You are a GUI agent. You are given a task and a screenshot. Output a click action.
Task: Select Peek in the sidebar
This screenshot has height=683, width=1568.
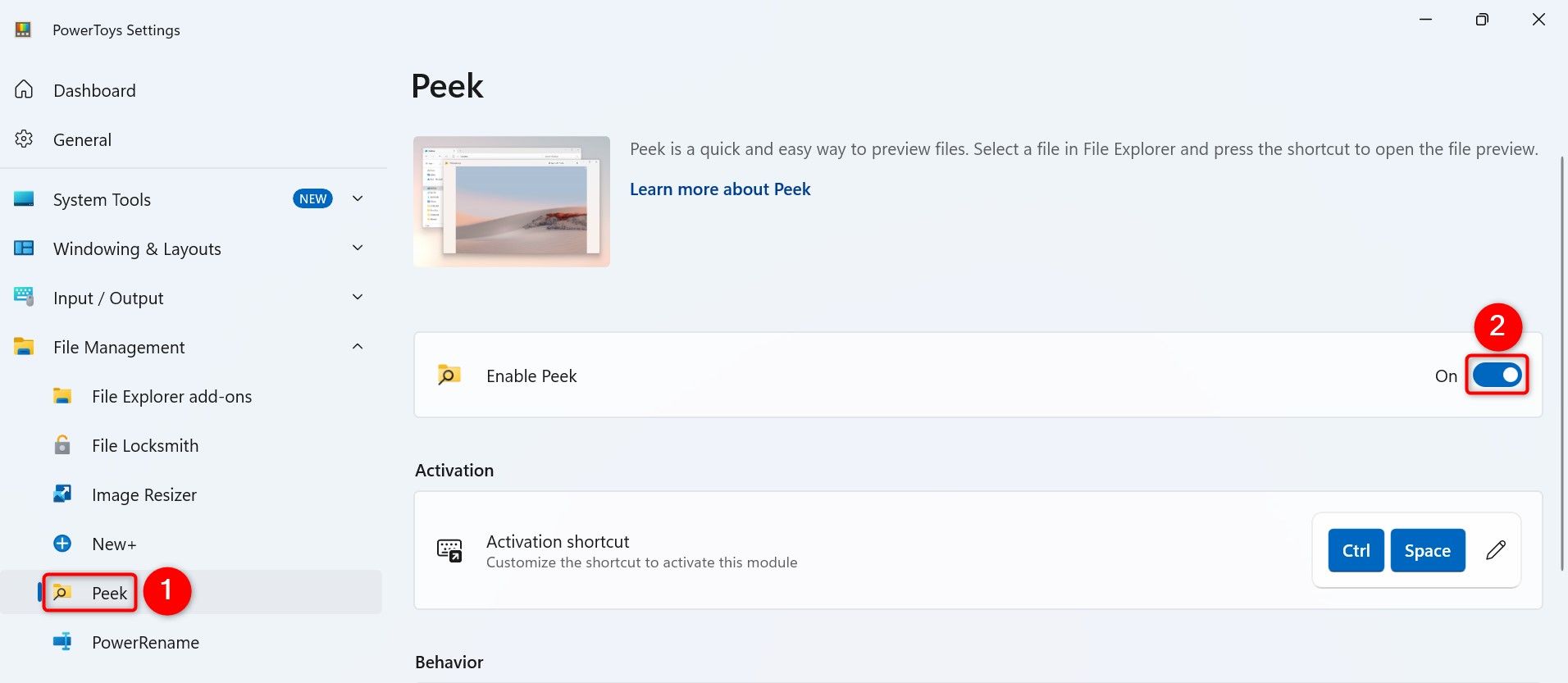click(109, 593)
